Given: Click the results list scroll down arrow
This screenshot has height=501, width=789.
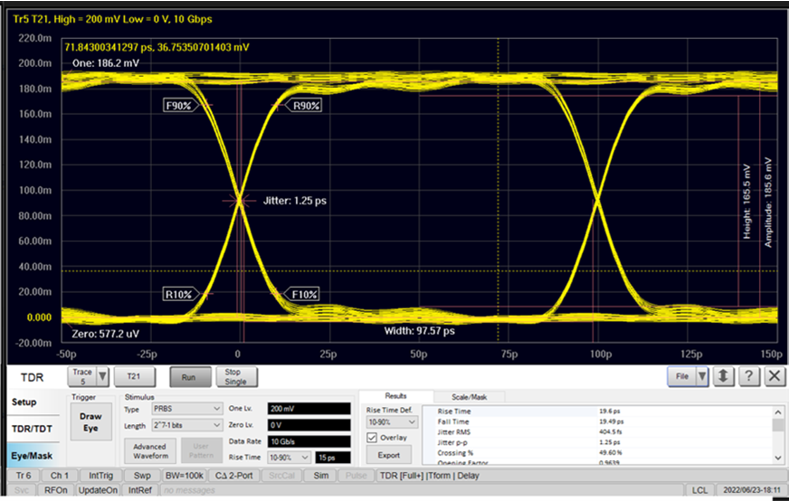Looking at the screenshot, I should (x=778, y=458).
